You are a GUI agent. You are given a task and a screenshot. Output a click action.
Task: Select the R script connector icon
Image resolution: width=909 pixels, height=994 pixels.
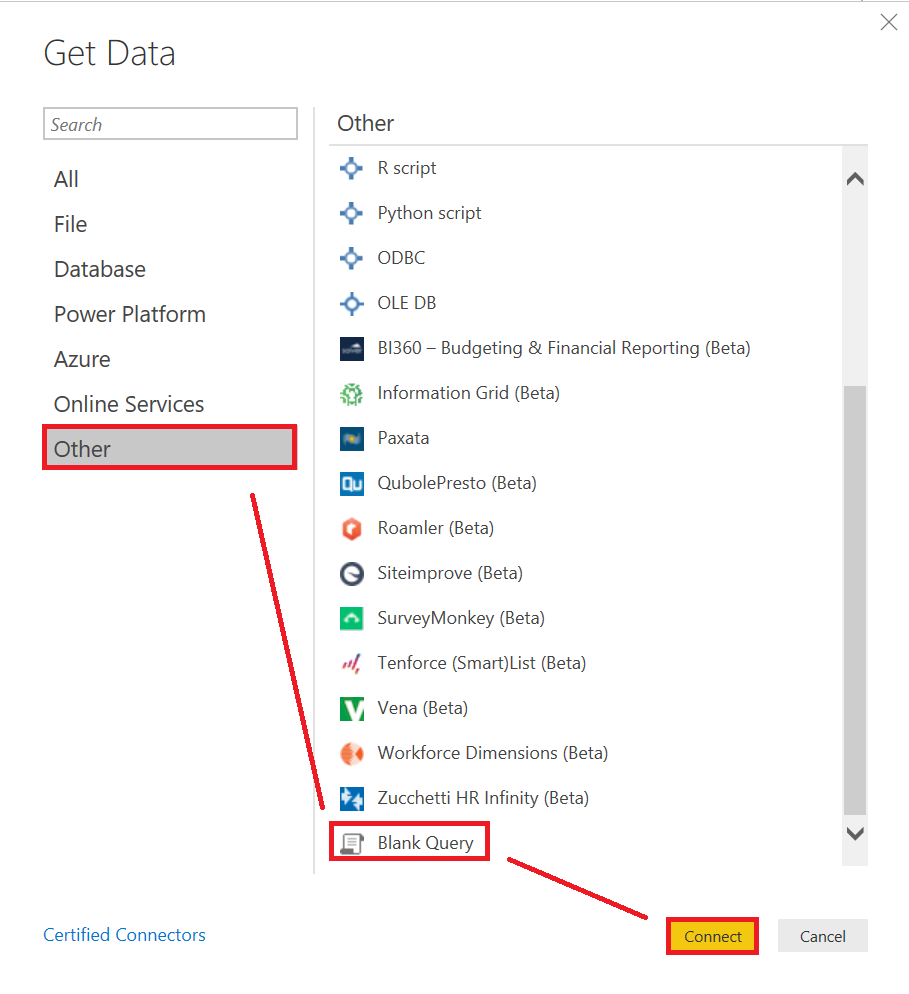[351, 168]
